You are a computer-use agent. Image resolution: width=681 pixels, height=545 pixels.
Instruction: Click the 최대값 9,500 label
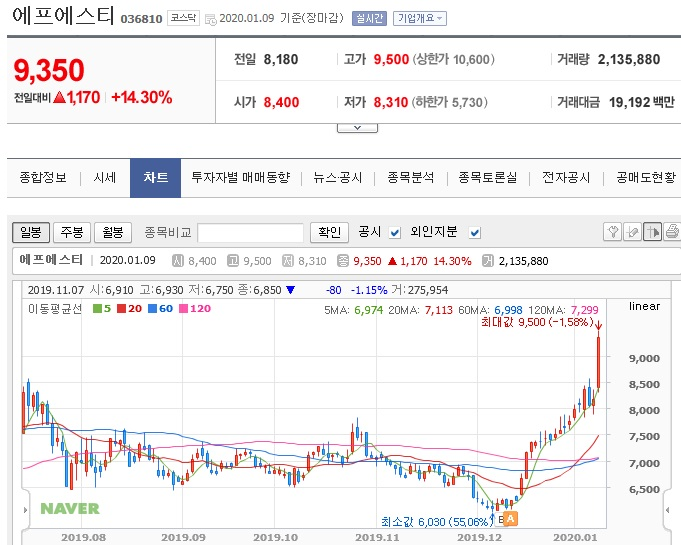pos(538,322)
